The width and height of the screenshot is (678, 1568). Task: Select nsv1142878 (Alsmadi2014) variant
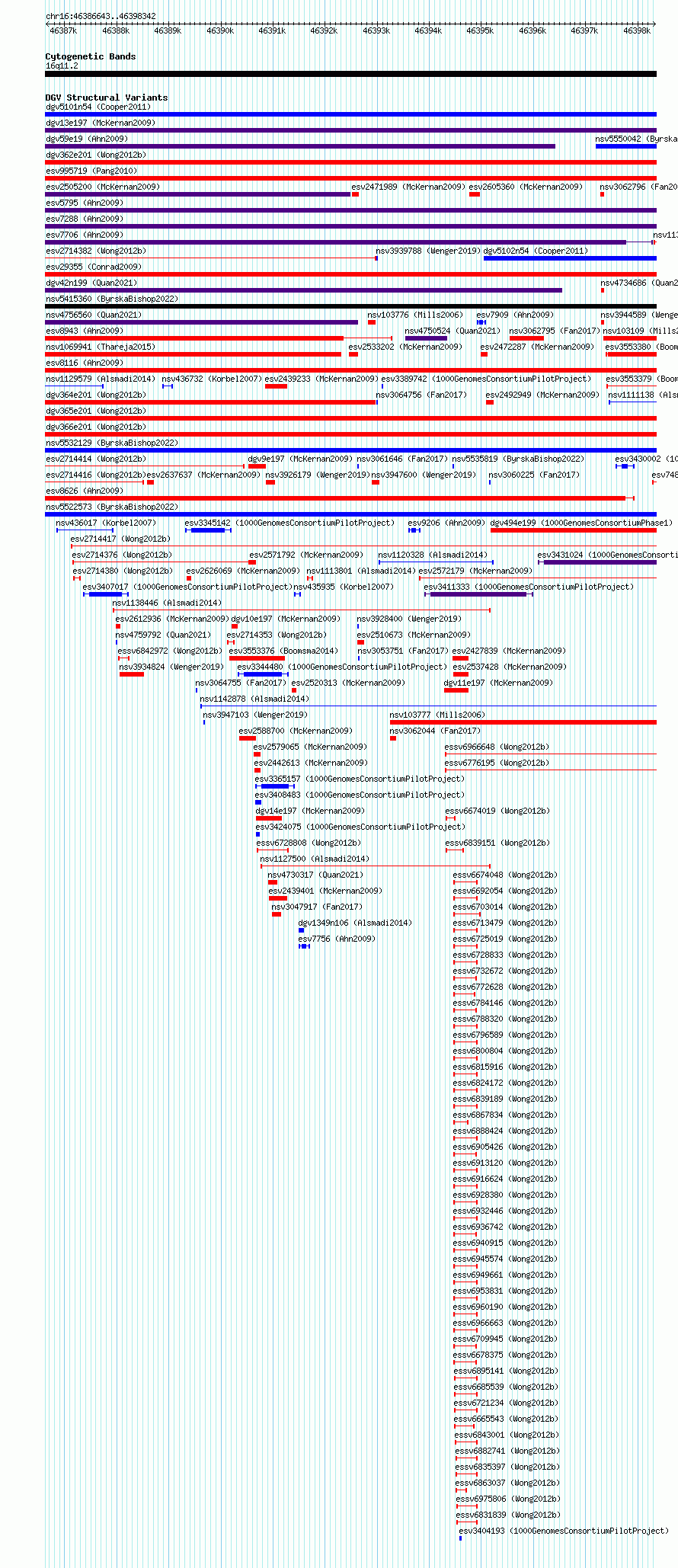click(x=428, y=706)
